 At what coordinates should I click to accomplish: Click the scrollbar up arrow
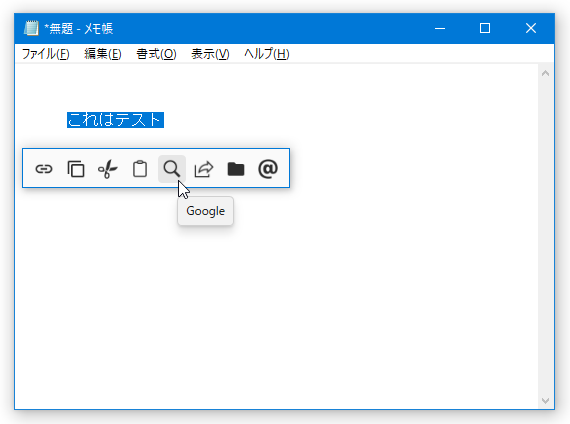pyautogui.click(x=545, y=73)
